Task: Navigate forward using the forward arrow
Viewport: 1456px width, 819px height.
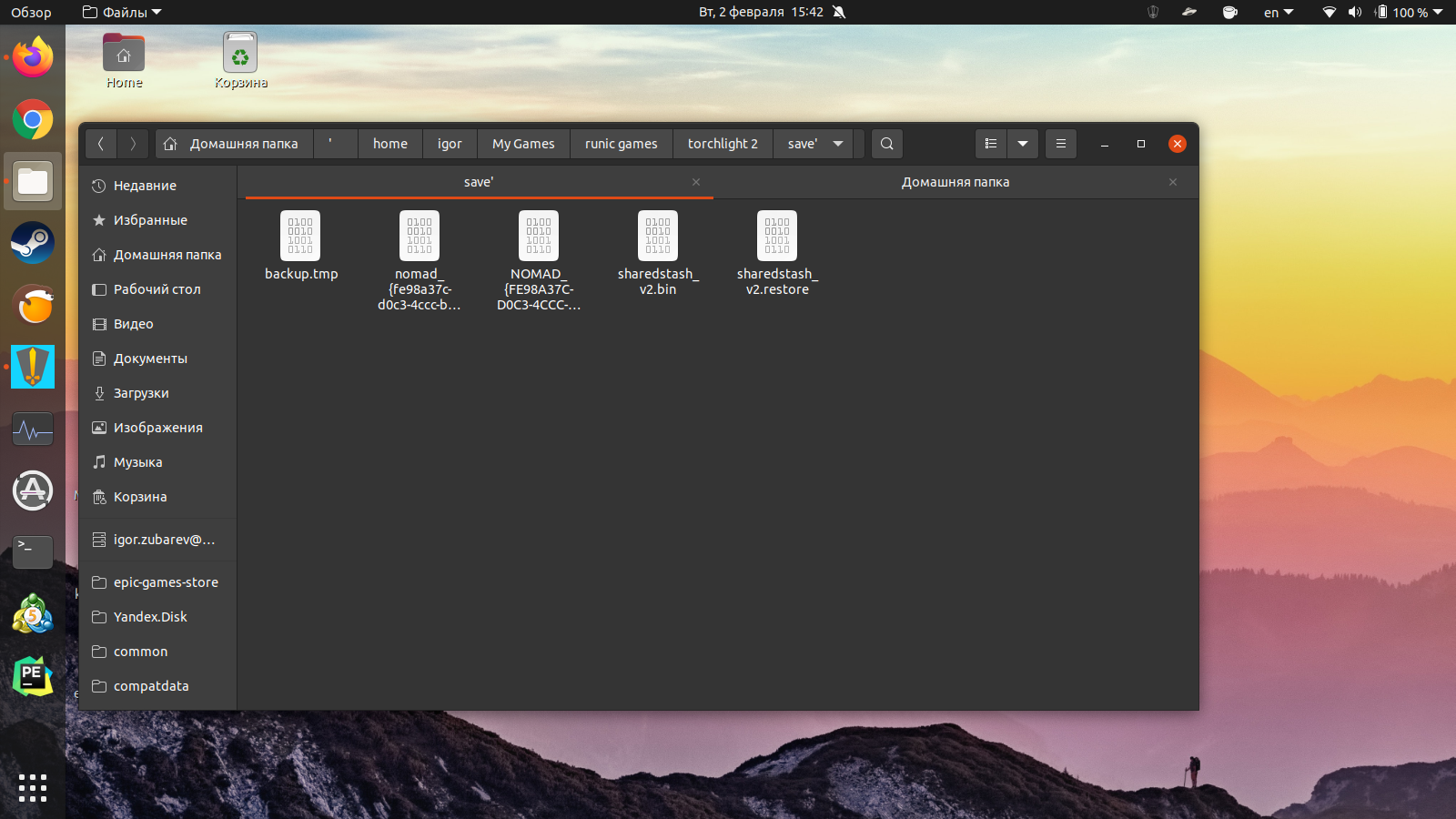Action: [133, 143]
